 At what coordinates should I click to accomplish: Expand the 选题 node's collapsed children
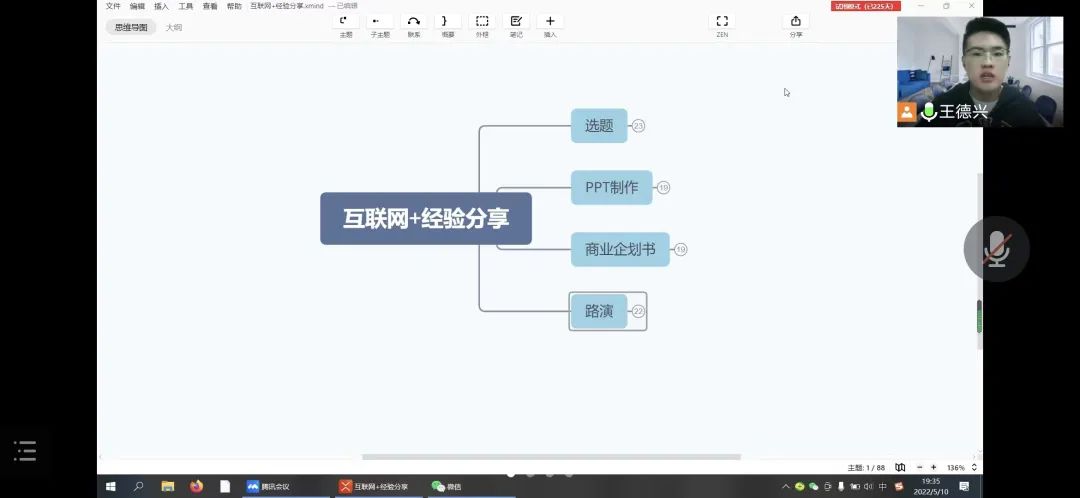pyautogui.click(x=639, y=126)
